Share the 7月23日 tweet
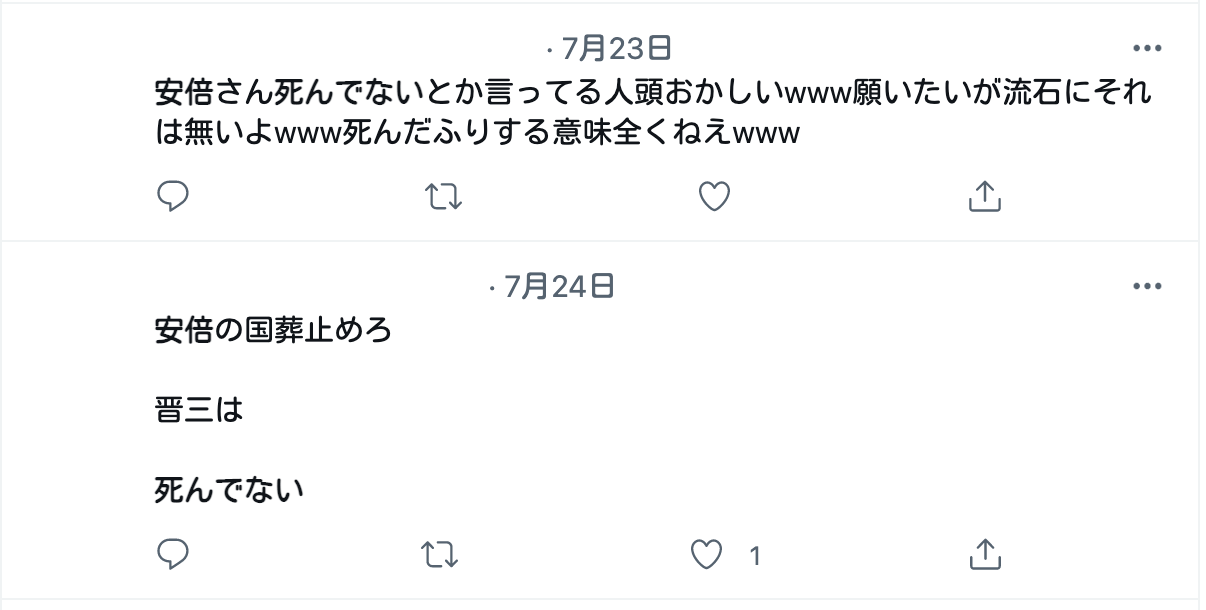This screenshot has width=1206, height=610. click(985, 196)
